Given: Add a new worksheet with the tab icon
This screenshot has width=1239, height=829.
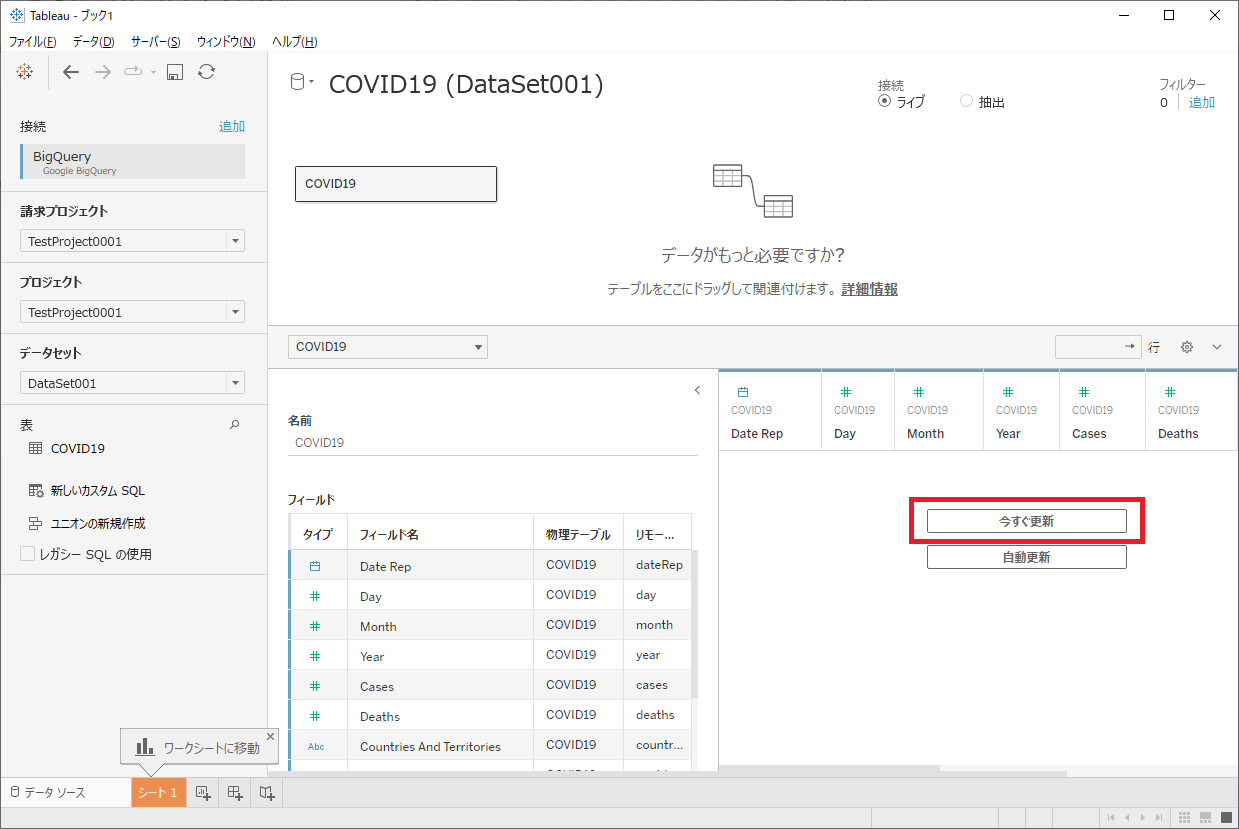Looking at the screenshot, I should tap(203, 793).
